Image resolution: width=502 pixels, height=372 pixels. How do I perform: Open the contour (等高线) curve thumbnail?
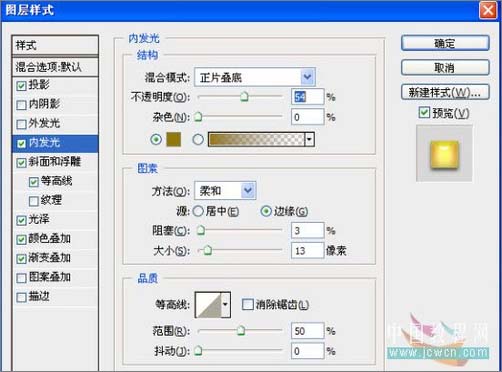(x=208, y=305)
